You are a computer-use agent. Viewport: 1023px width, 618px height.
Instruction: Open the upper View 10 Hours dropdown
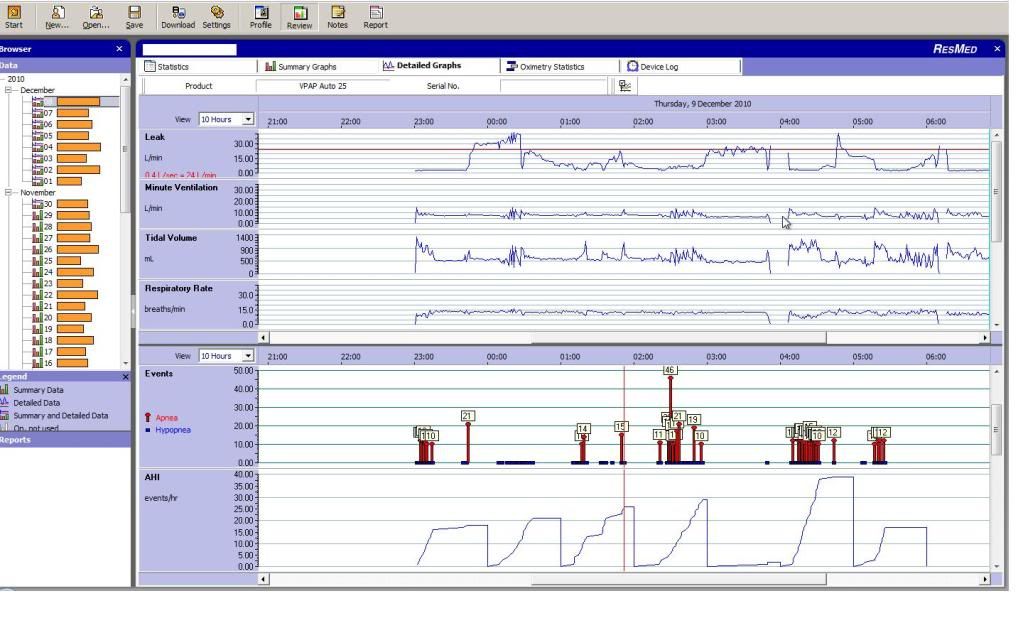pyautogui.click(x=248, y=119)
